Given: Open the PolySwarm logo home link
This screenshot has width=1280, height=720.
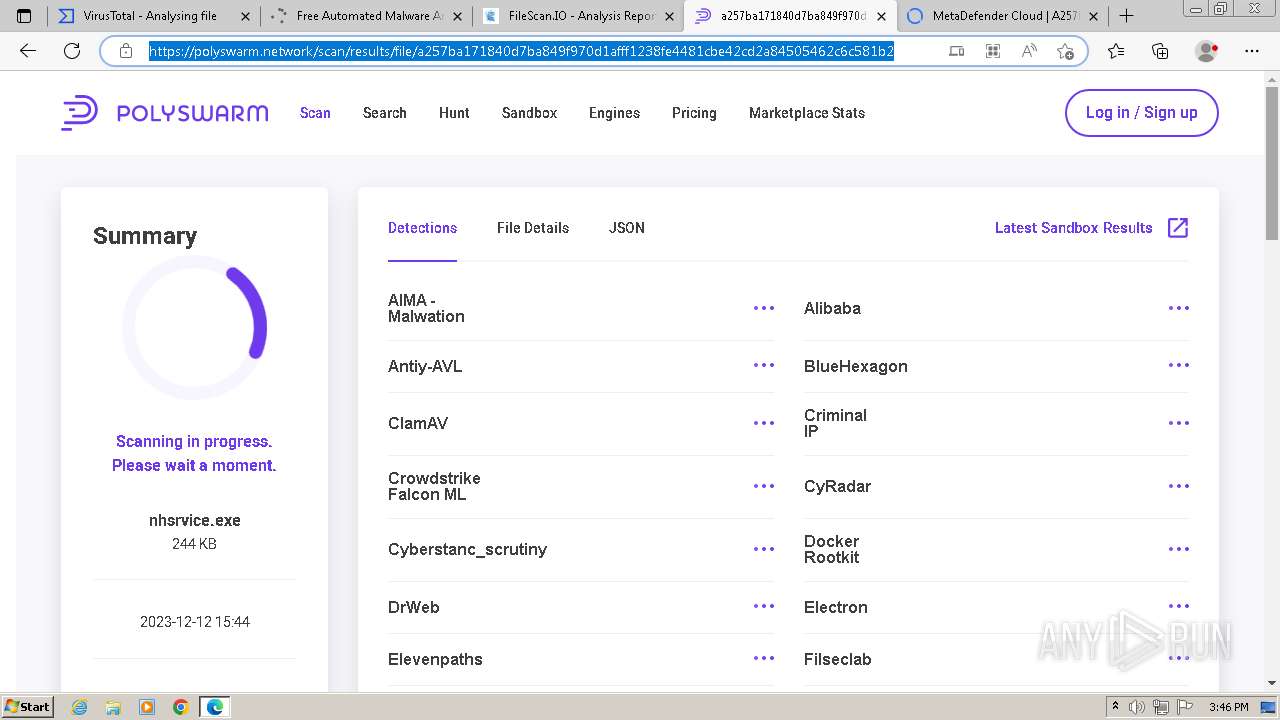Looking at the screenshot, I should click(x=165, y=113).
